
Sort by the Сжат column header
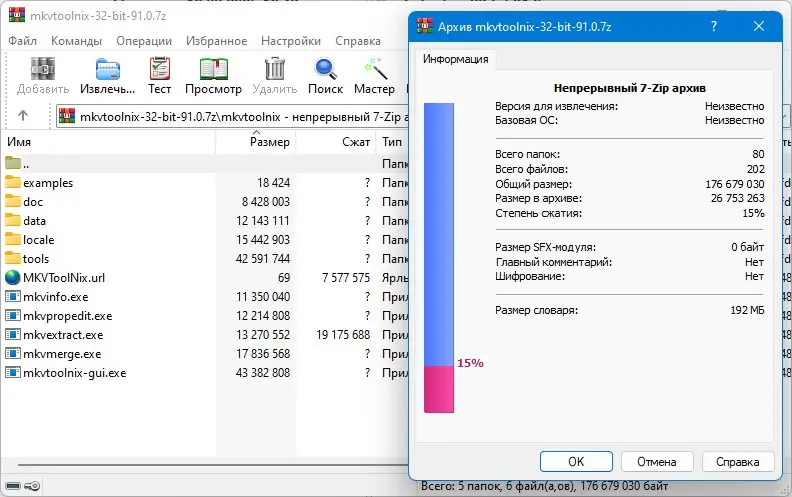(336, 142)
